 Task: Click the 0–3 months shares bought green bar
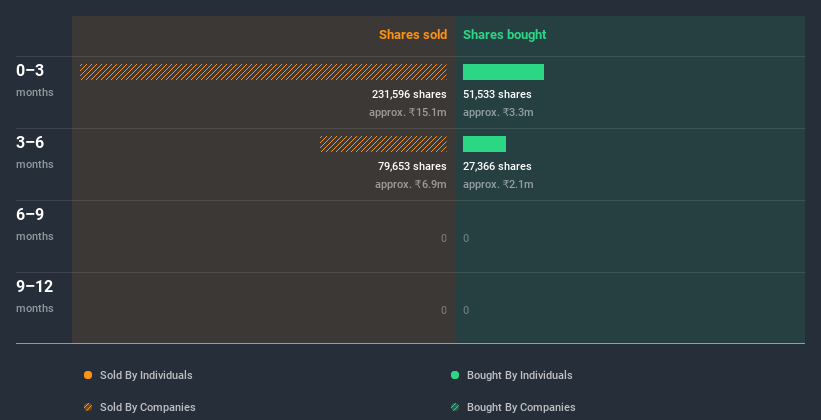coord(503,72)
